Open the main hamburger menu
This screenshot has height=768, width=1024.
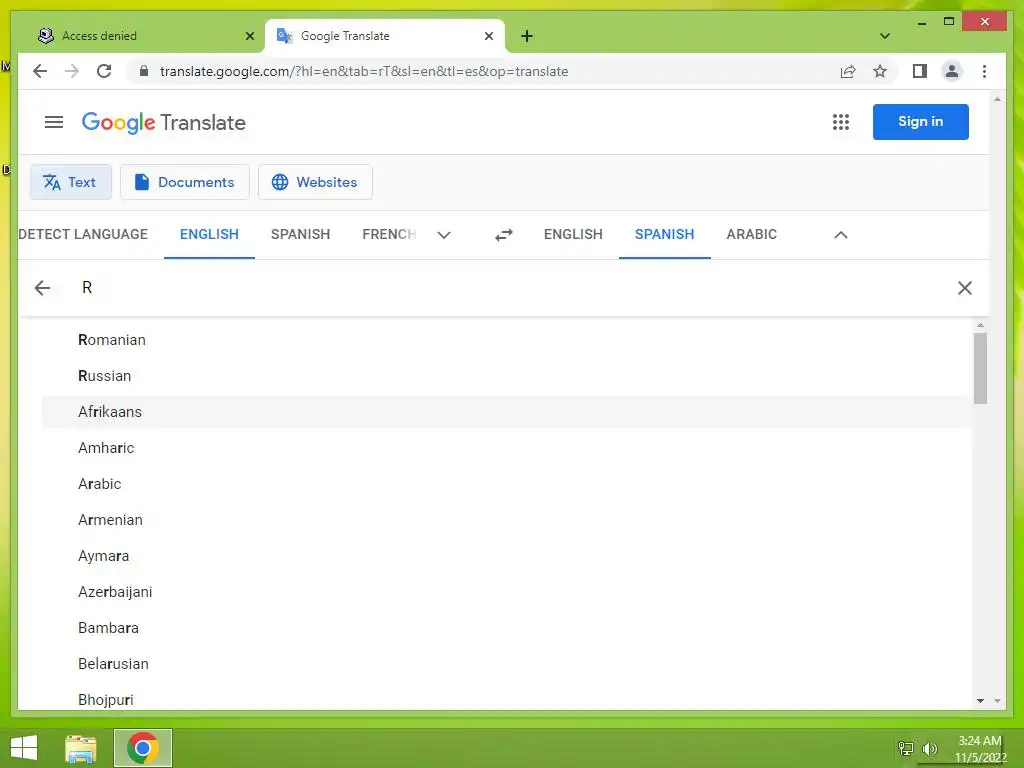coord(54,122)
